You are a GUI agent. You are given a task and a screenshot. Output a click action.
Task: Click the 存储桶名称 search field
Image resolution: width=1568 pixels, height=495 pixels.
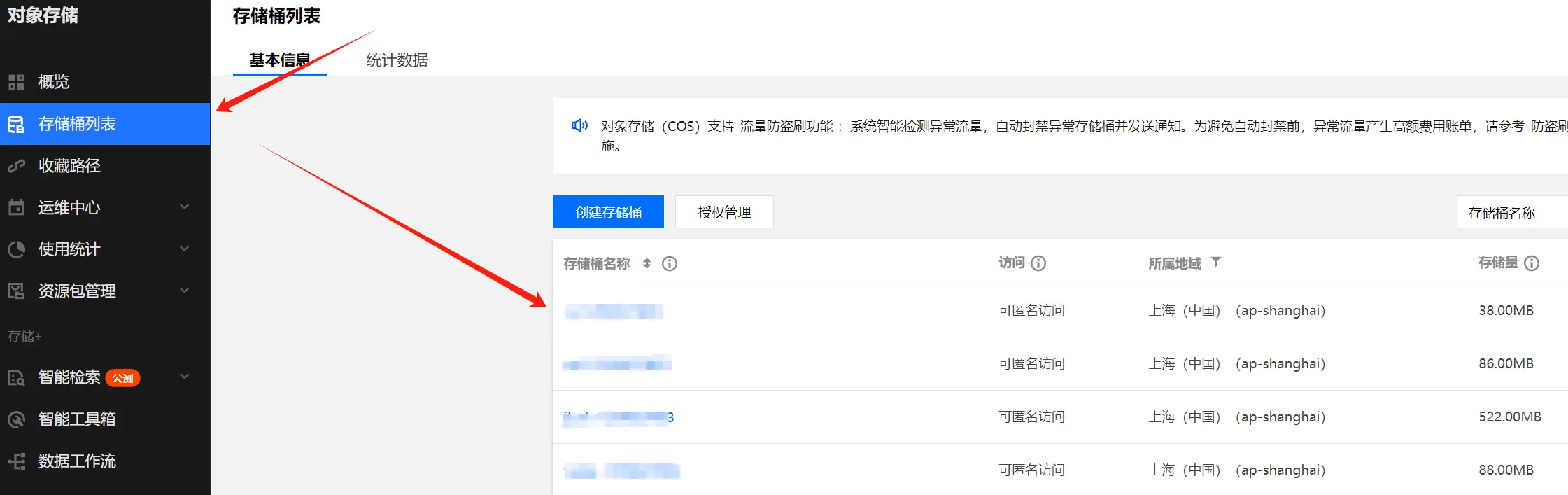click(x=1513, y=212)
